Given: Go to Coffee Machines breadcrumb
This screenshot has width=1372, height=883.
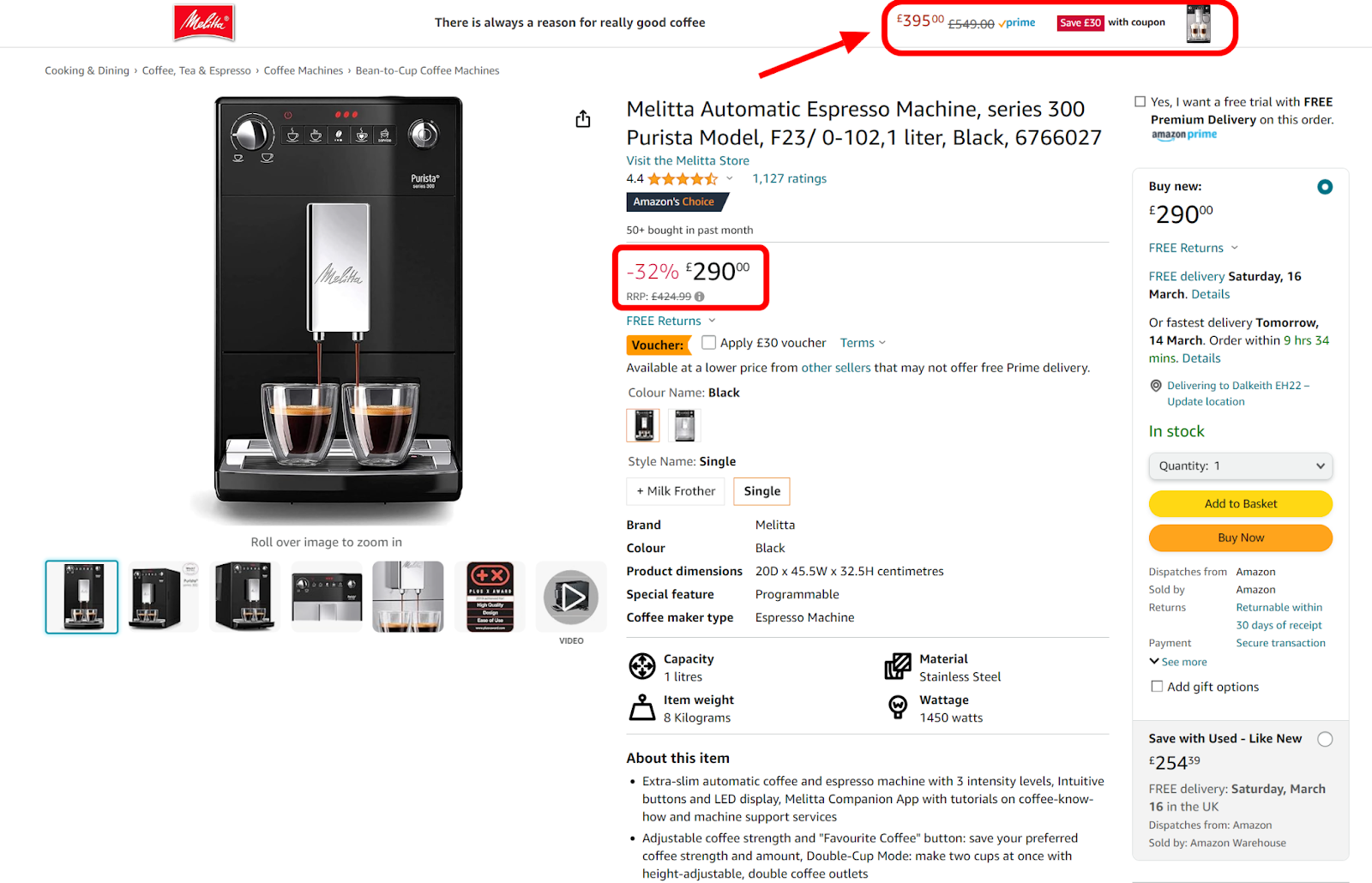Looking at the screenshot, I should [303, 71].
